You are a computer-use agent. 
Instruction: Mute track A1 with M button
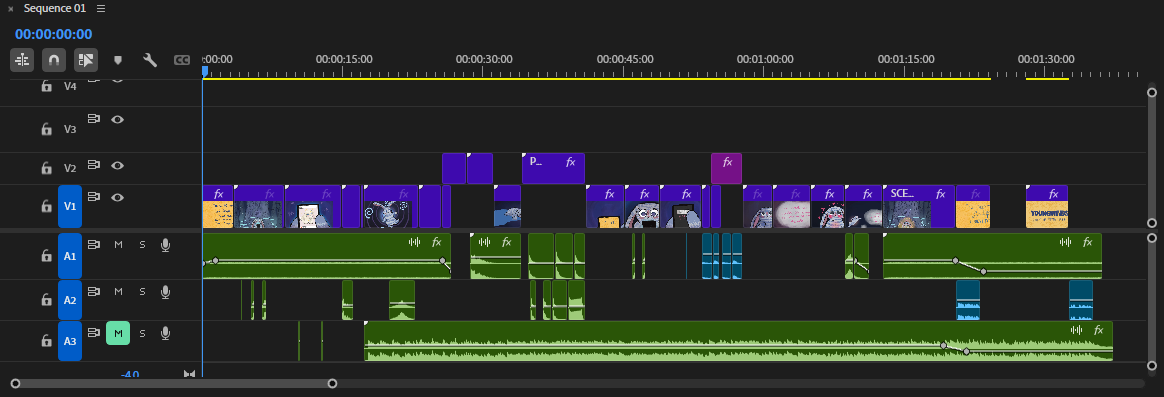point(118,245)
